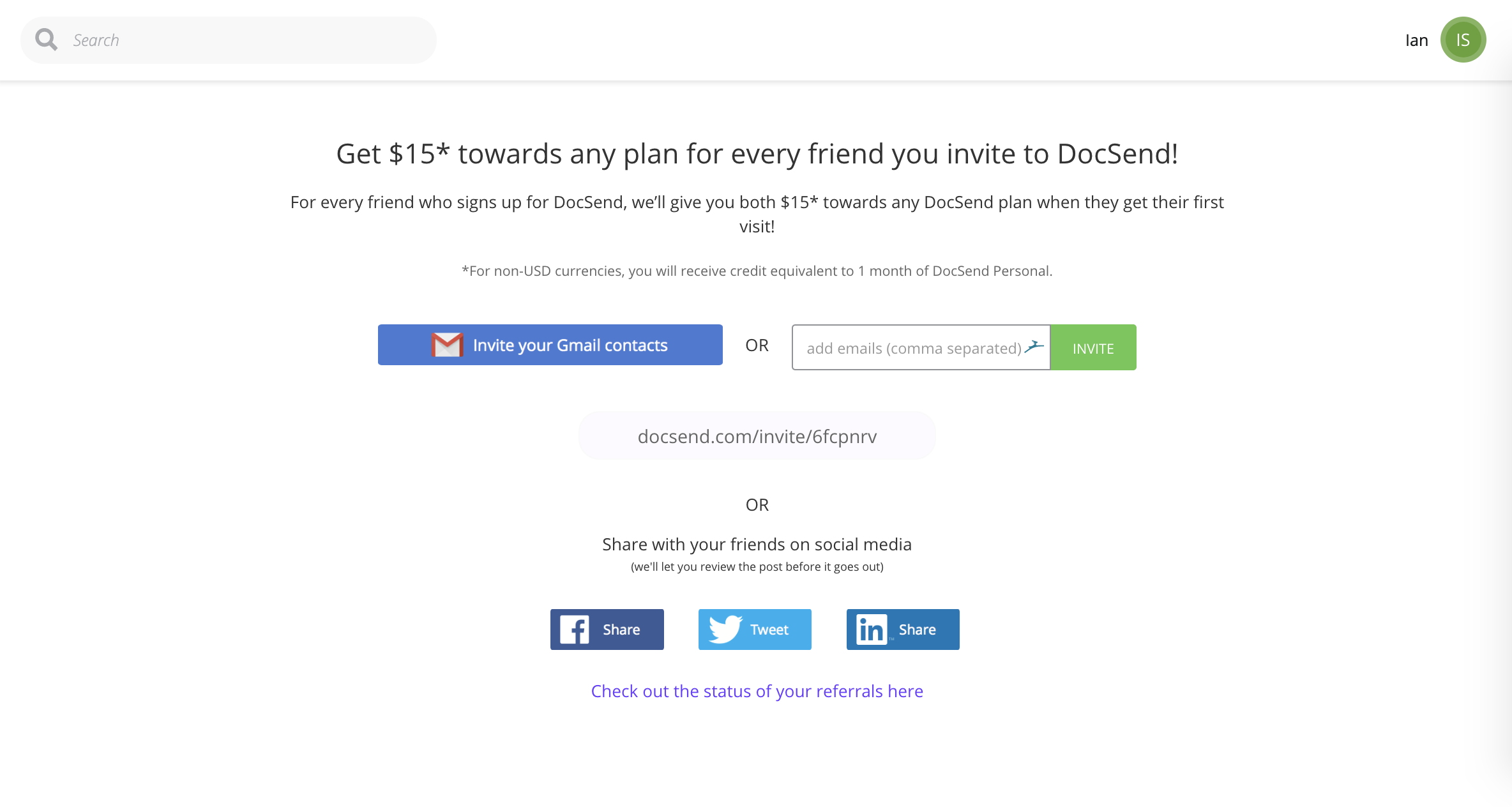Click the account name Ian
This screenshot has width=1512, height=807.
(1416, 39)
